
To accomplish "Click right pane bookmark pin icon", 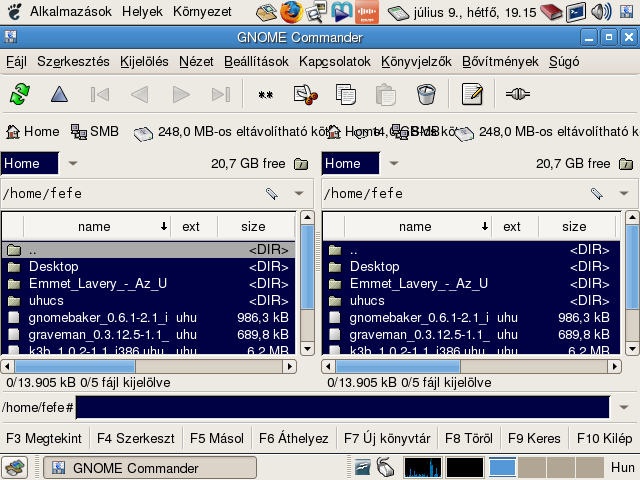I will (597, 193).
